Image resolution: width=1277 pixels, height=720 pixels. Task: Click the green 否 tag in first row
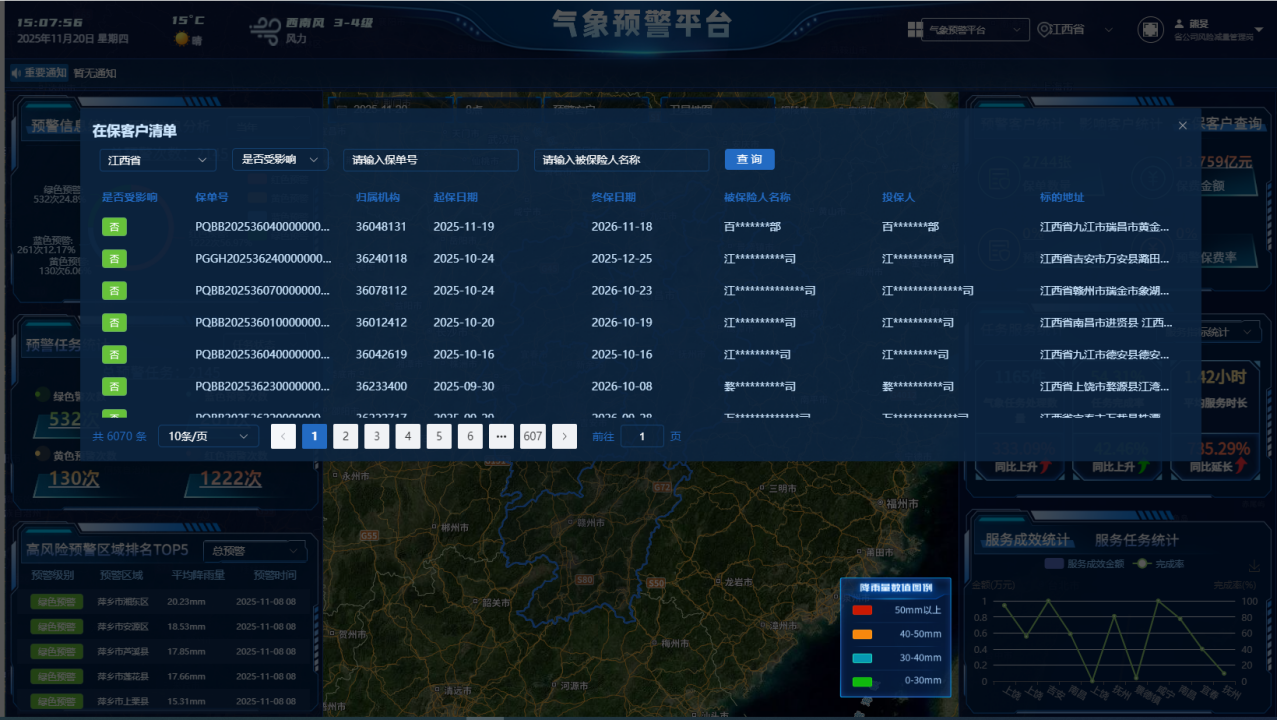114,227
